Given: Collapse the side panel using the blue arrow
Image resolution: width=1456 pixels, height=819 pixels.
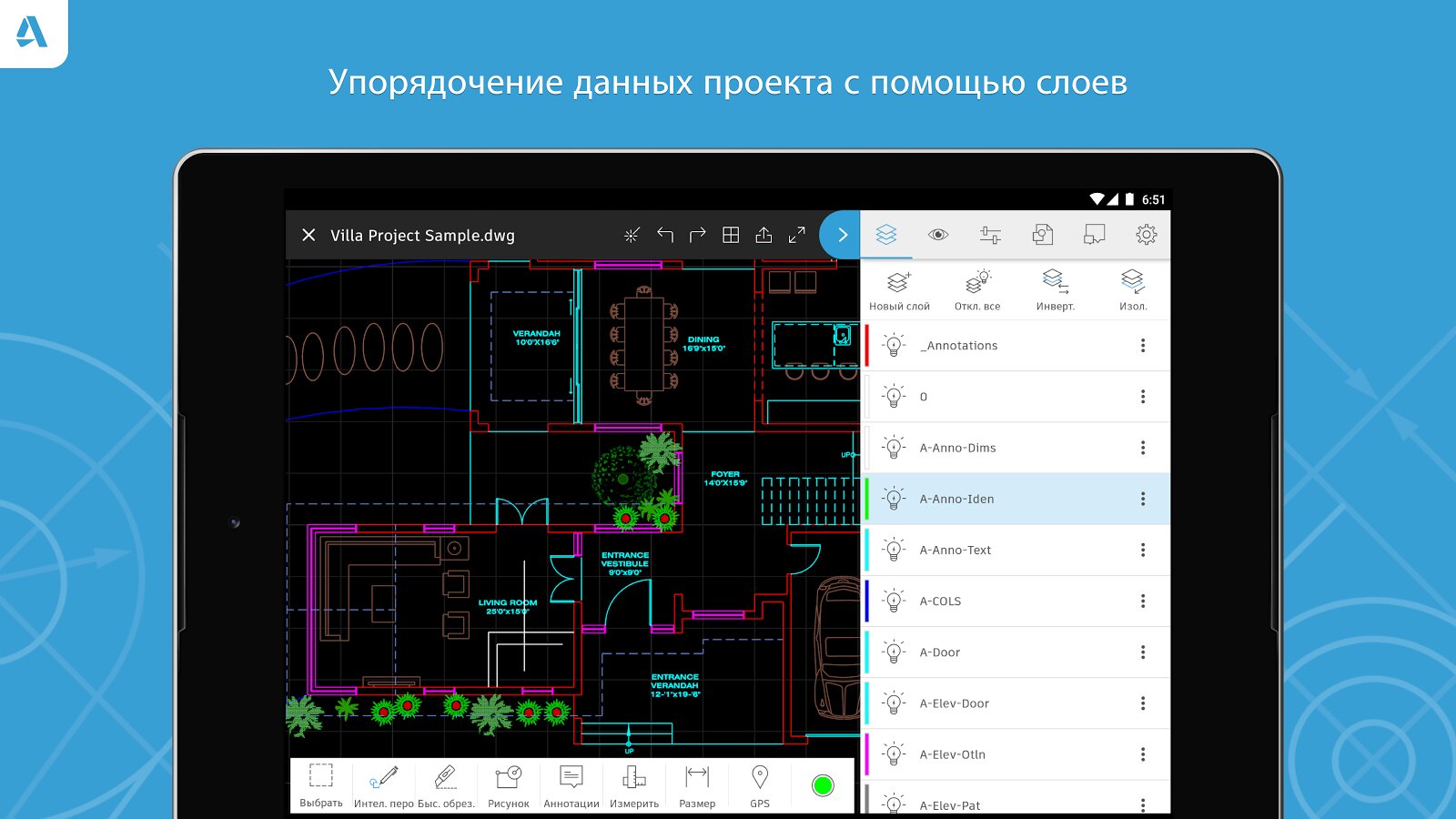Looking at the screenshot, I should point(842,235).
